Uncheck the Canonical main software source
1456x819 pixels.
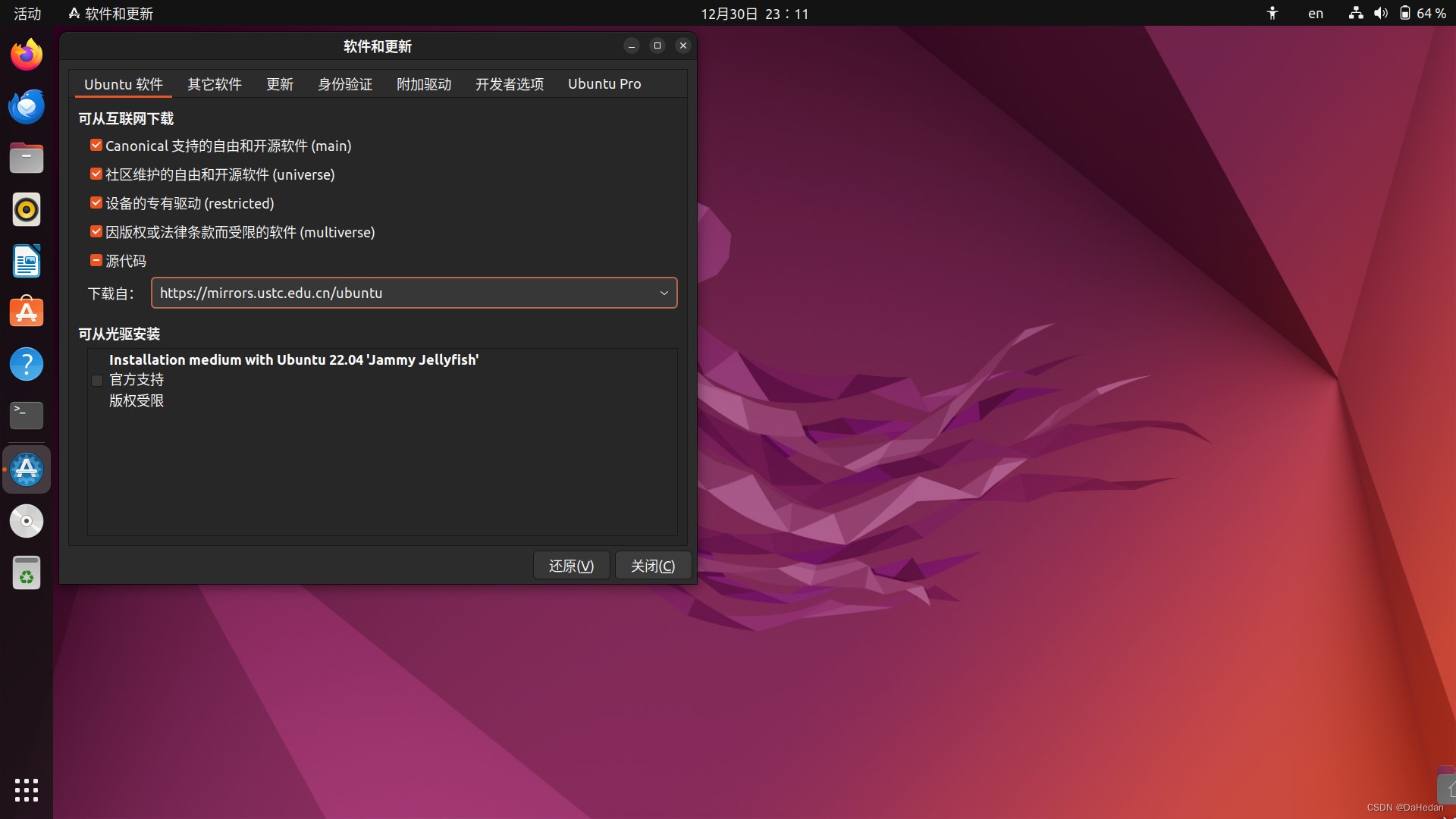pos(96,145)
